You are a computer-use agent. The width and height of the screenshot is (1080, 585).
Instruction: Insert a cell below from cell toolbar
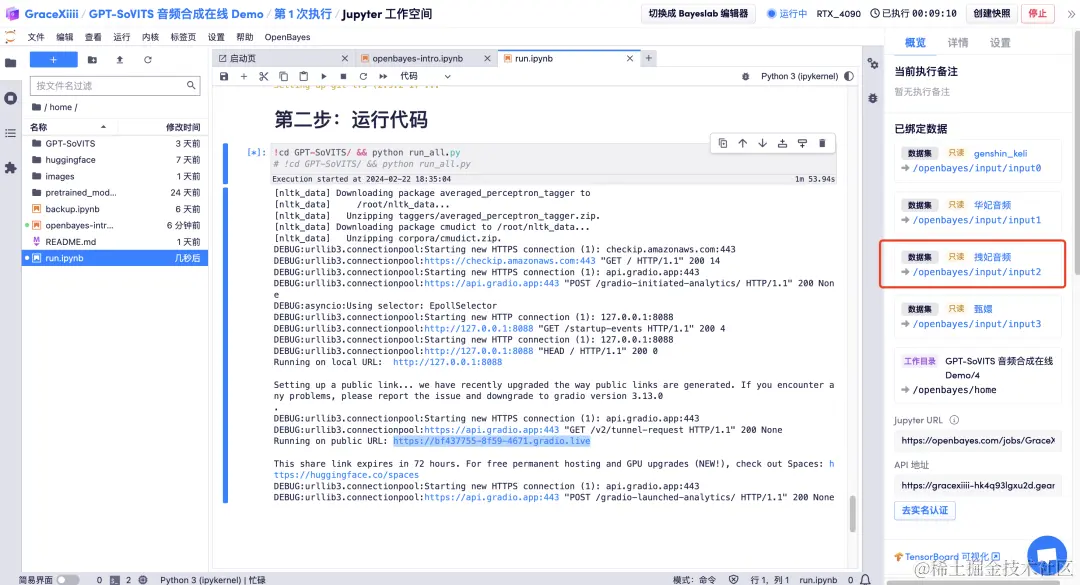pyautogui.click(x=802, y=143)
